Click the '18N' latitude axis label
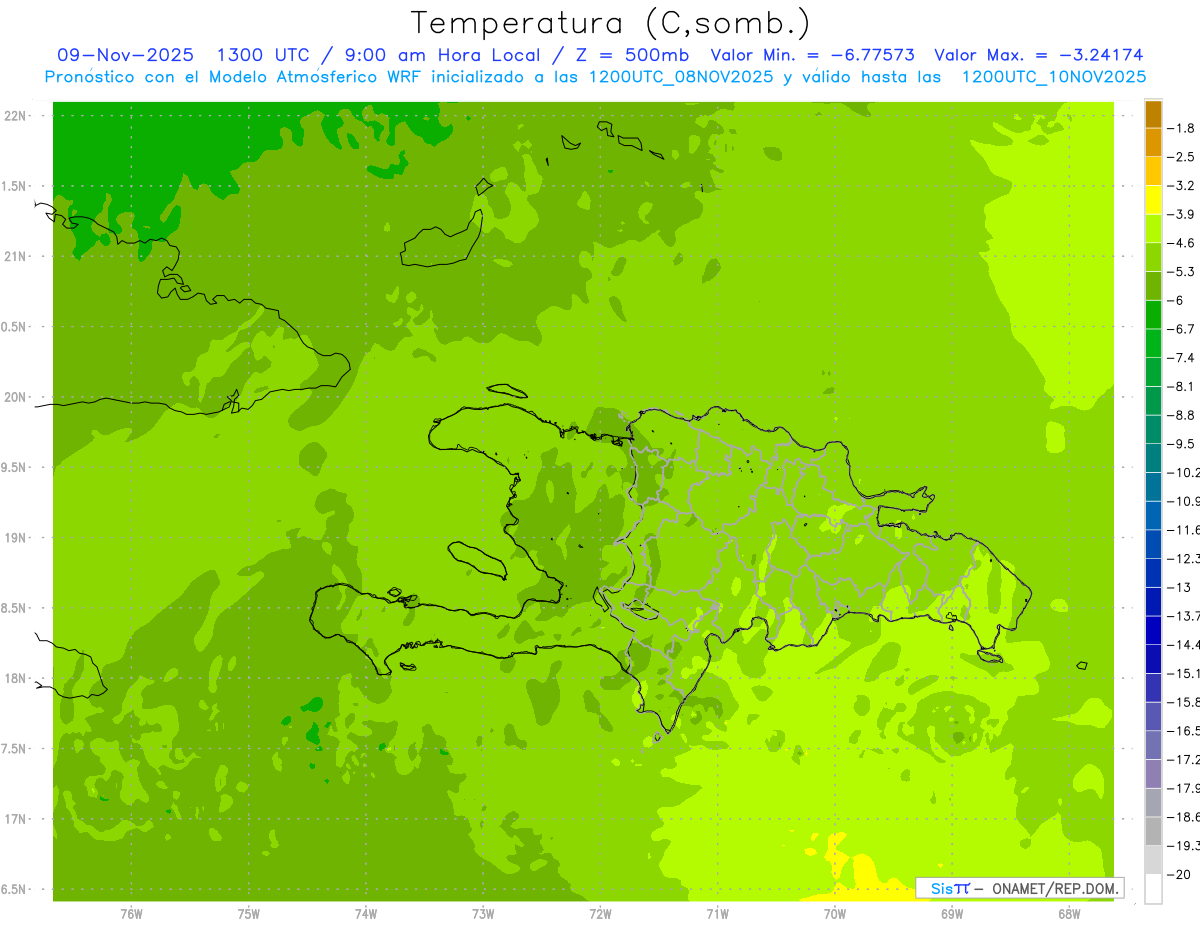 [x=15, y=679]
